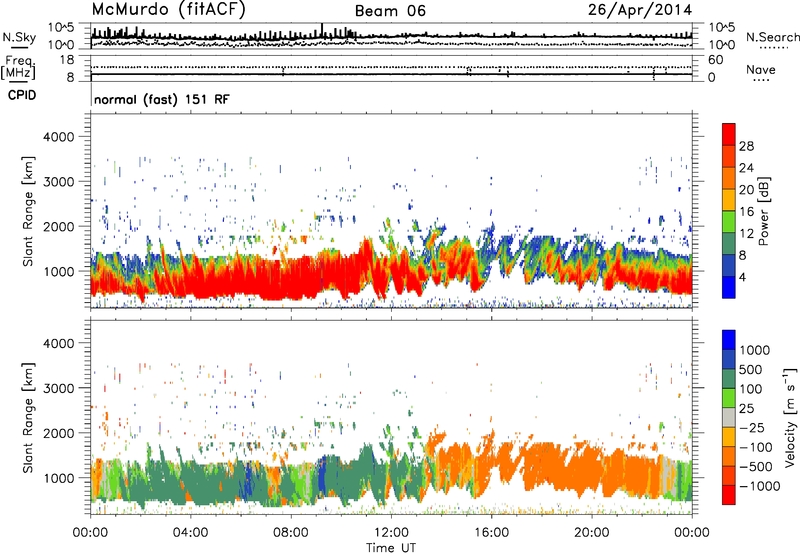Click the gray -25 to 25 velocity color band
The height and width of the screenshot is (554, 800).
coord(729,417)
